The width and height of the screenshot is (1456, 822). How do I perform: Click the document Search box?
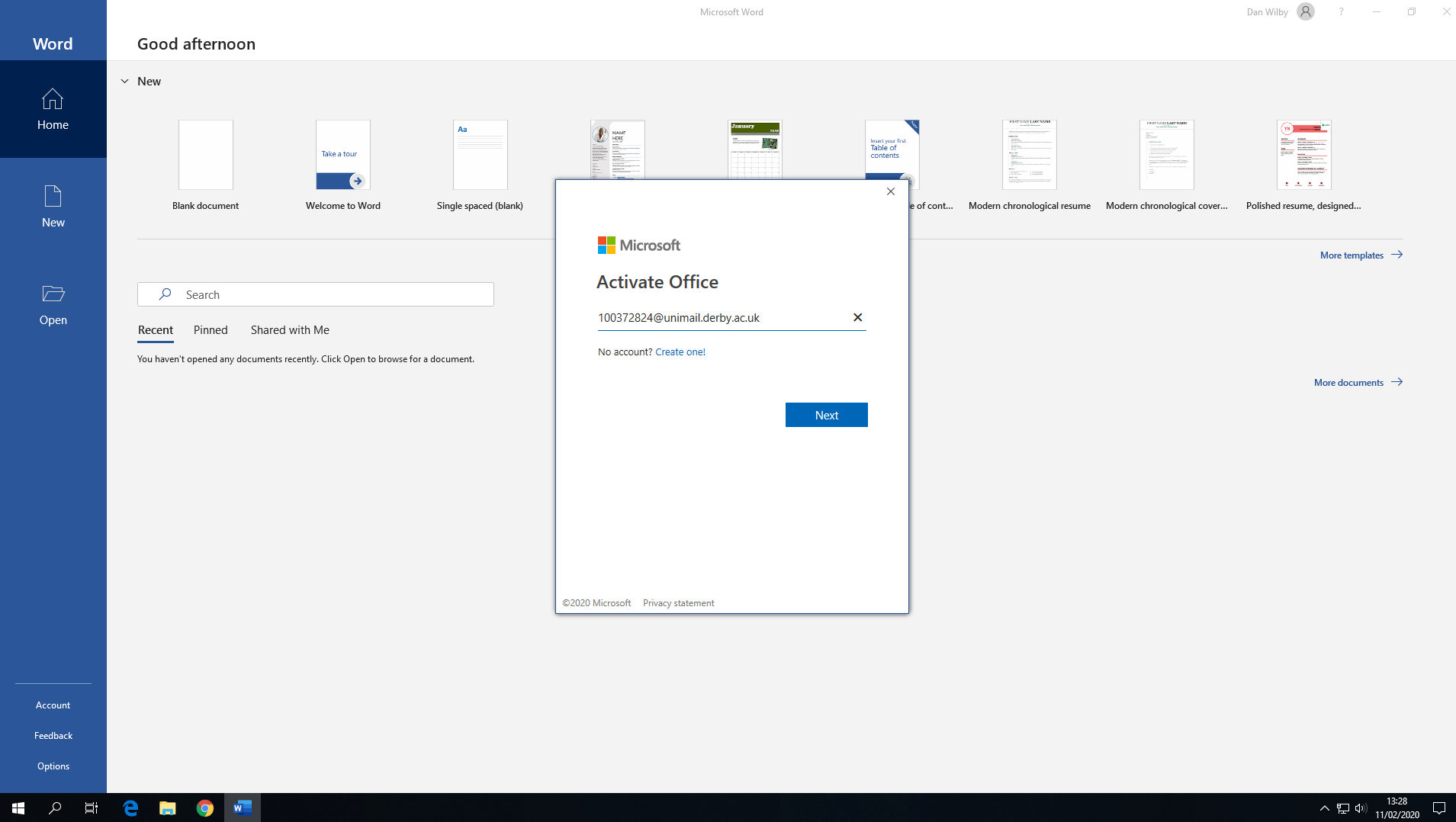pyautogui.click(x=316, y=294)
